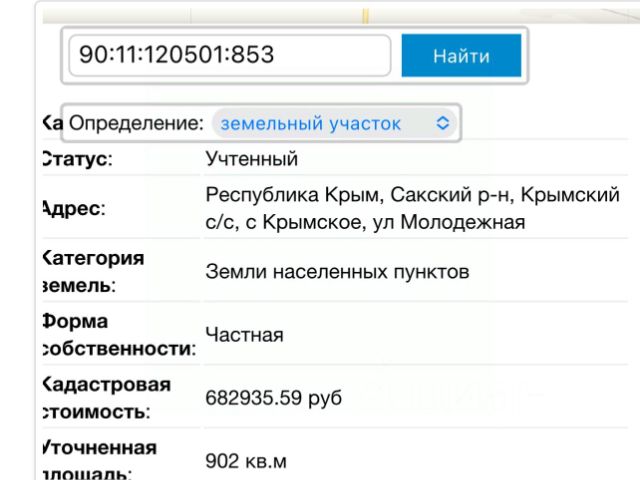Viewport: 640px width, 480px height.
Task: Select the Статус row label
Action: 76,159
